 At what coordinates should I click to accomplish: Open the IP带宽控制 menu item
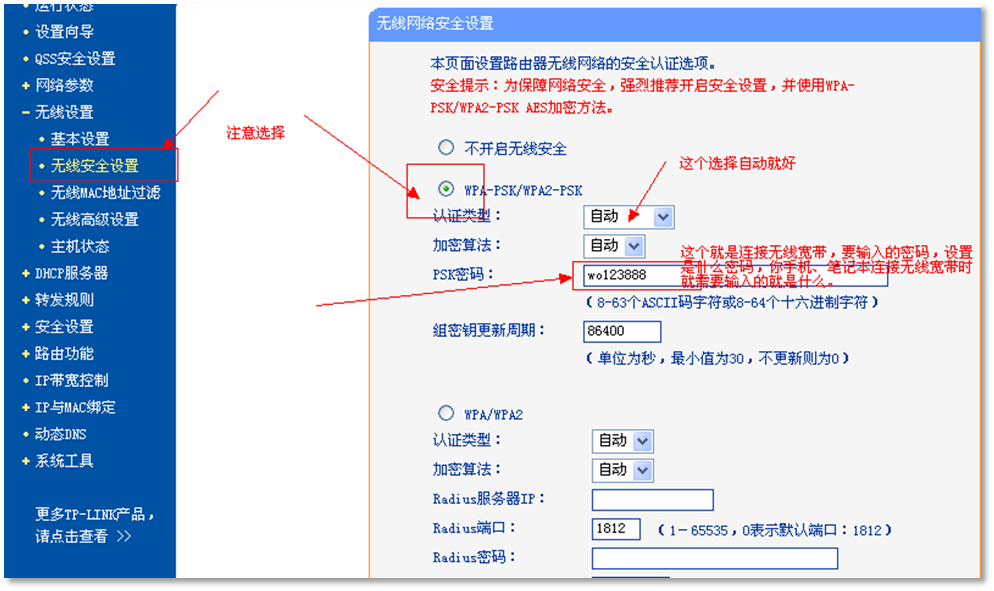(x=71, y=380)
